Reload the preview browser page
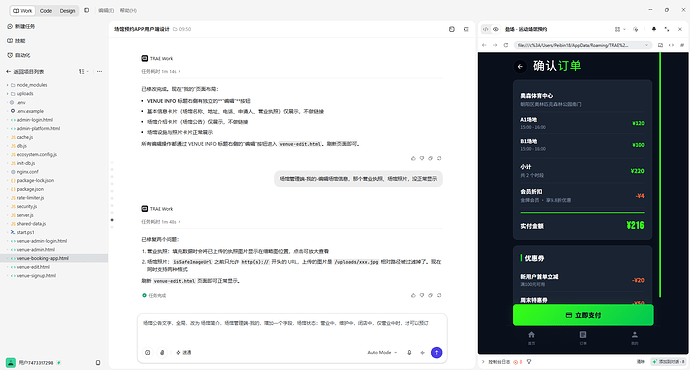Image resolution: width=690 pixels, height=370 pixels. pos(506,45)
